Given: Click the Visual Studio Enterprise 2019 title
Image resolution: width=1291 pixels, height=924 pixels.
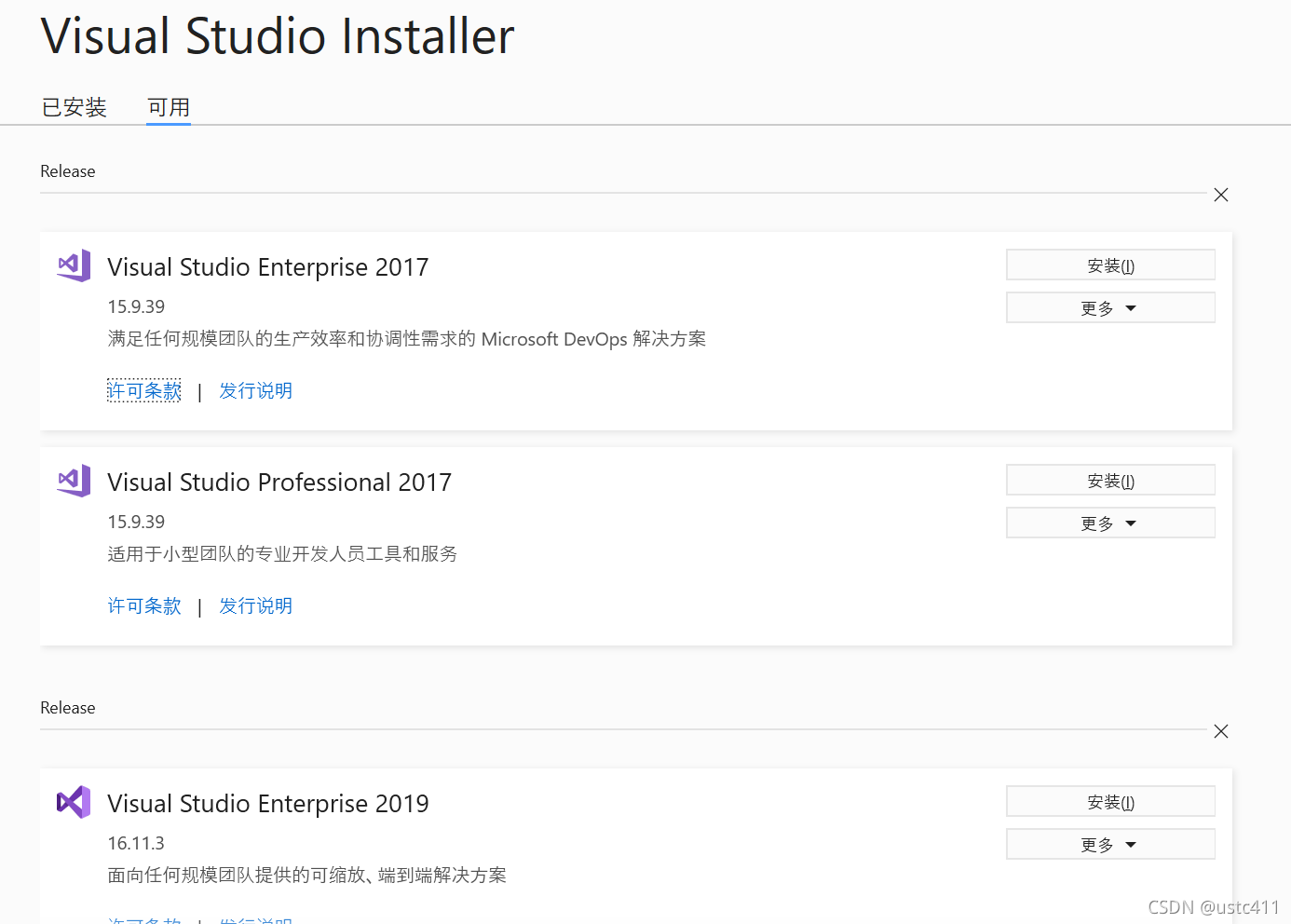Looking at the screenshot, I should [x=268, y=804].
